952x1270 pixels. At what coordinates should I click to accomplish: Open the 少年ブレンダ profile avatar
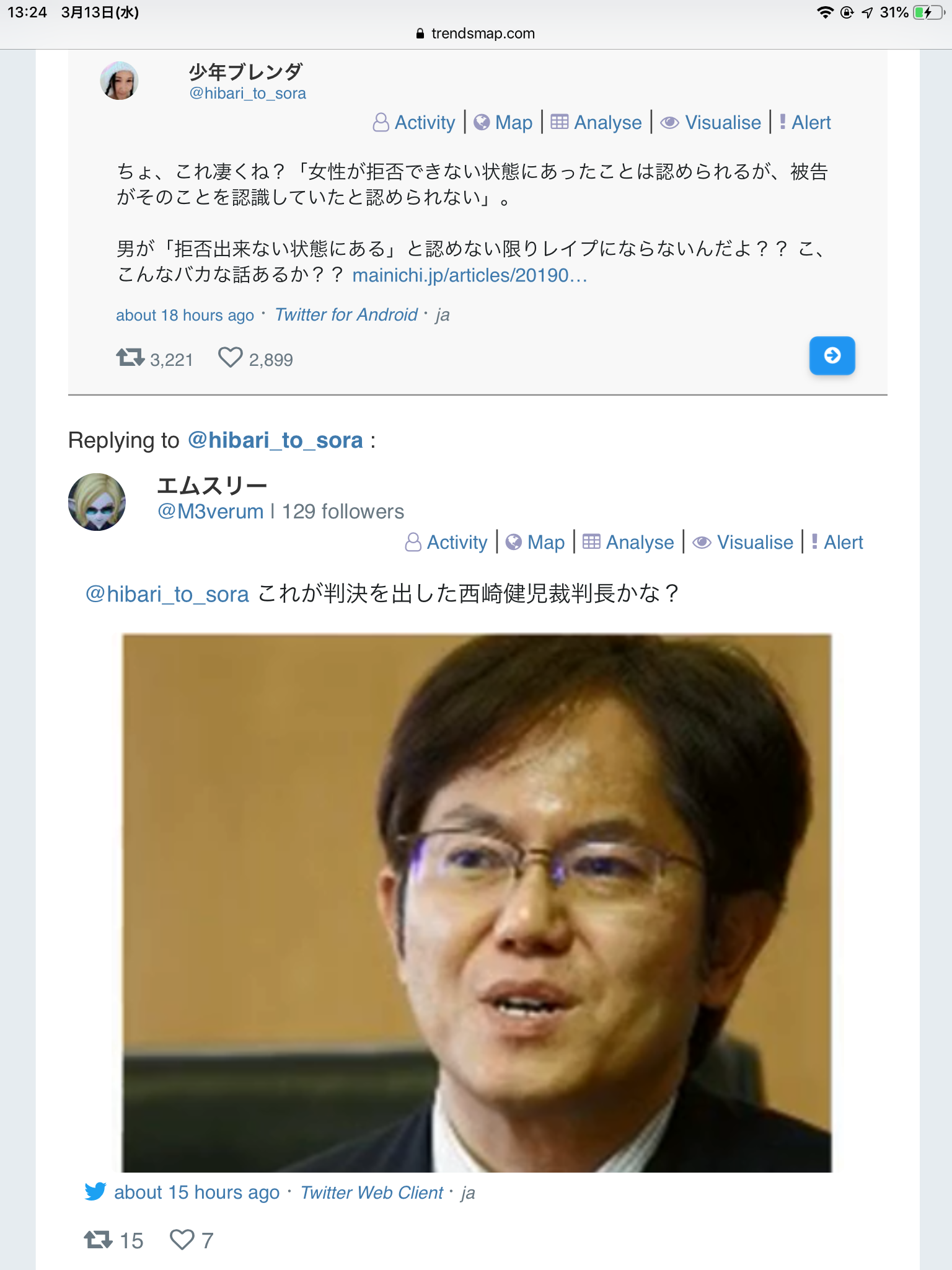click(x=119, y=81)
